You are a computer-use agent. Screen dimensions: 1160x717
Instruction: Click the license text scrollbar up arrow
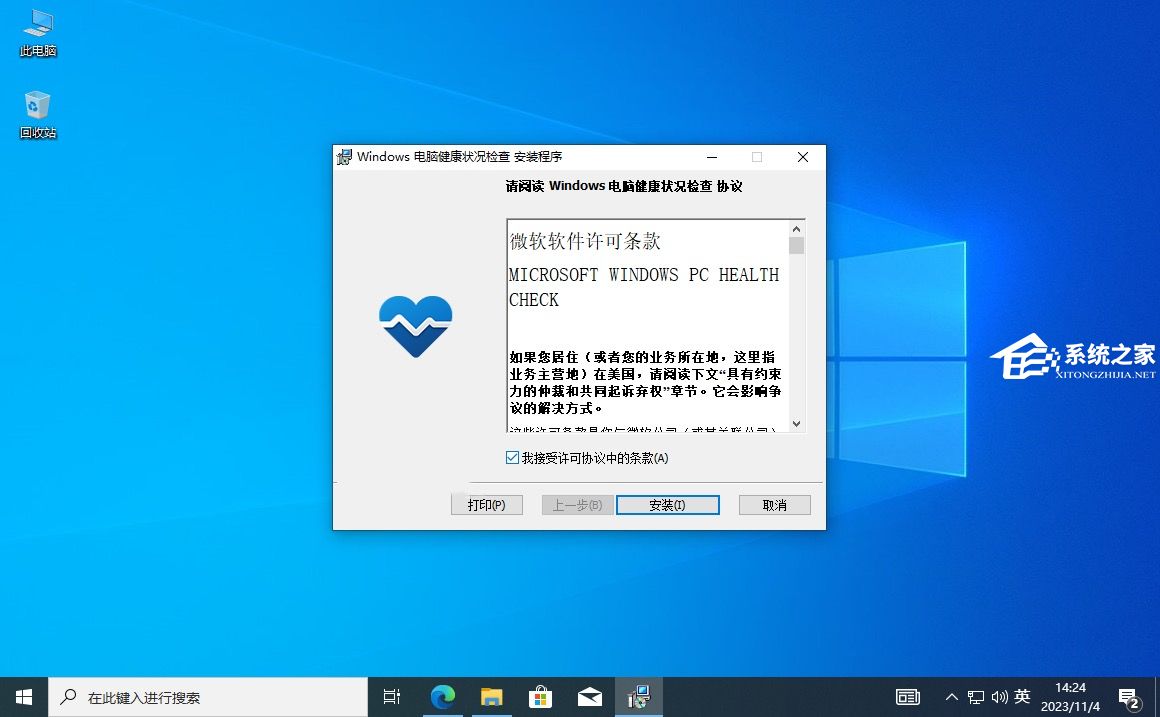(797, 229)
